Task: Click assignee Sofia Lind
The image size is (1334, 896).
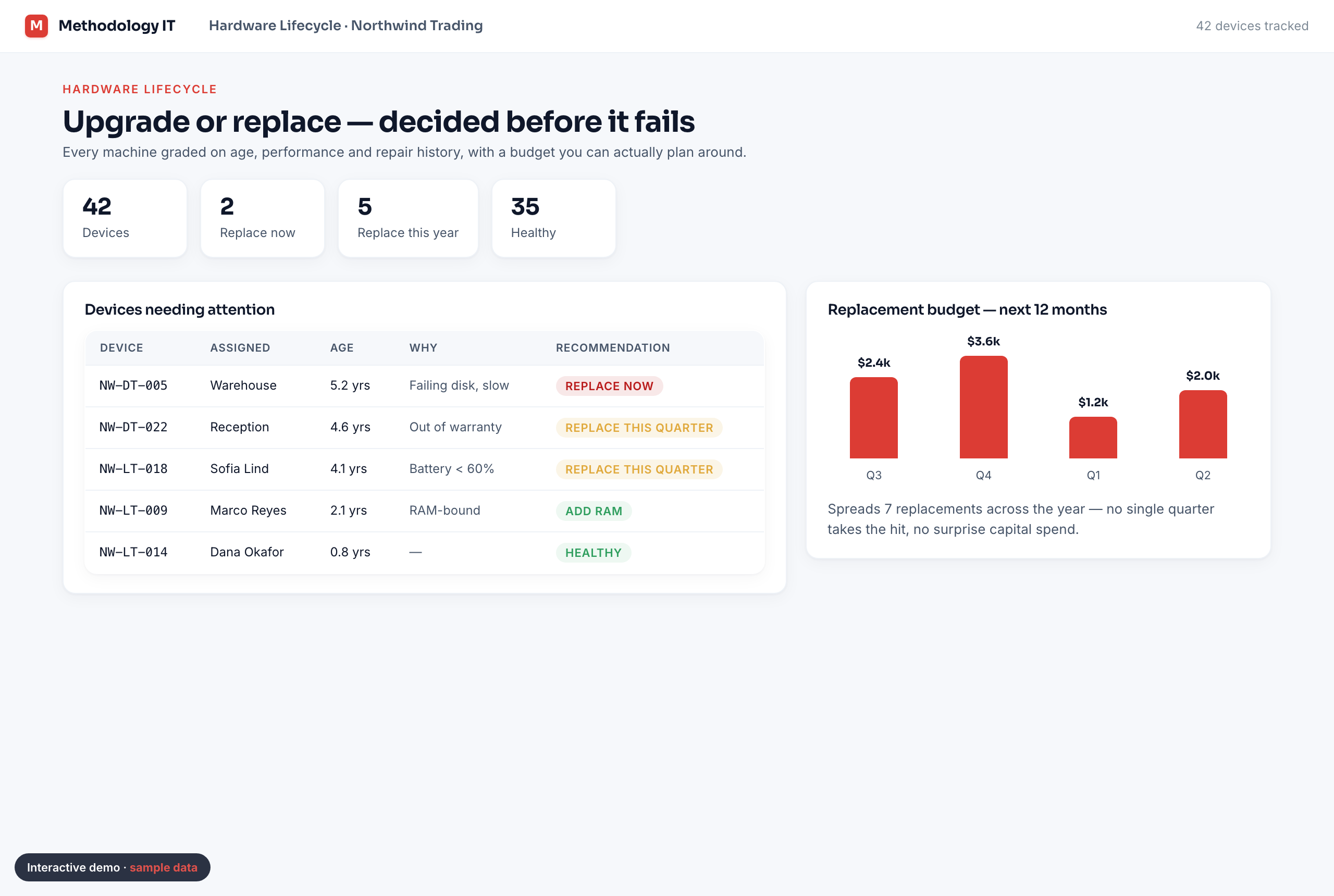Action: coord(239,469)
